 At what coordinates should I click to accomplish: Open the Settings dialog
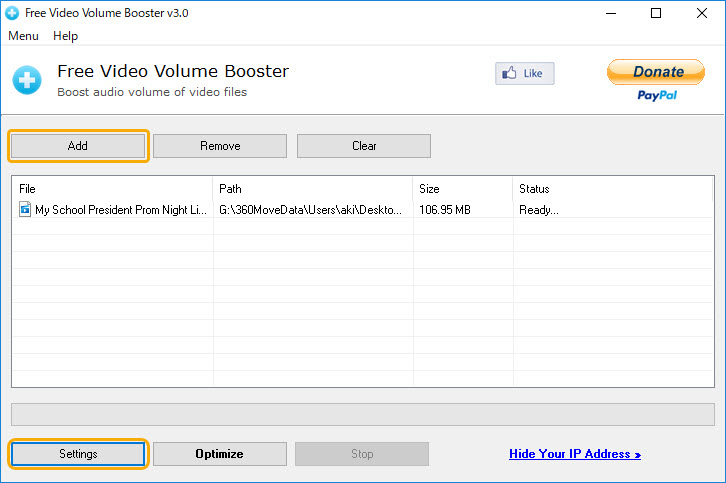pos(78,454)
